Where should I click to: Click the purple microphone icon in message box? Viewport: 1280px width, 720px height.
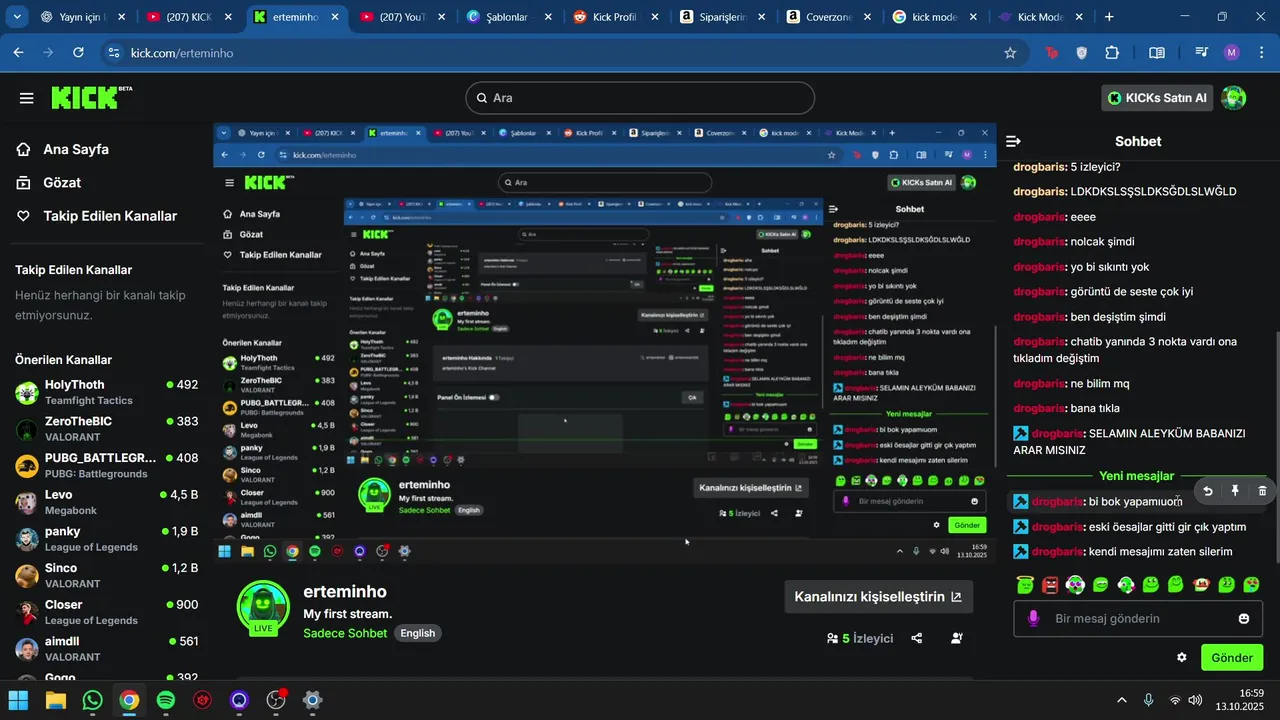(x=1034, y=619)
